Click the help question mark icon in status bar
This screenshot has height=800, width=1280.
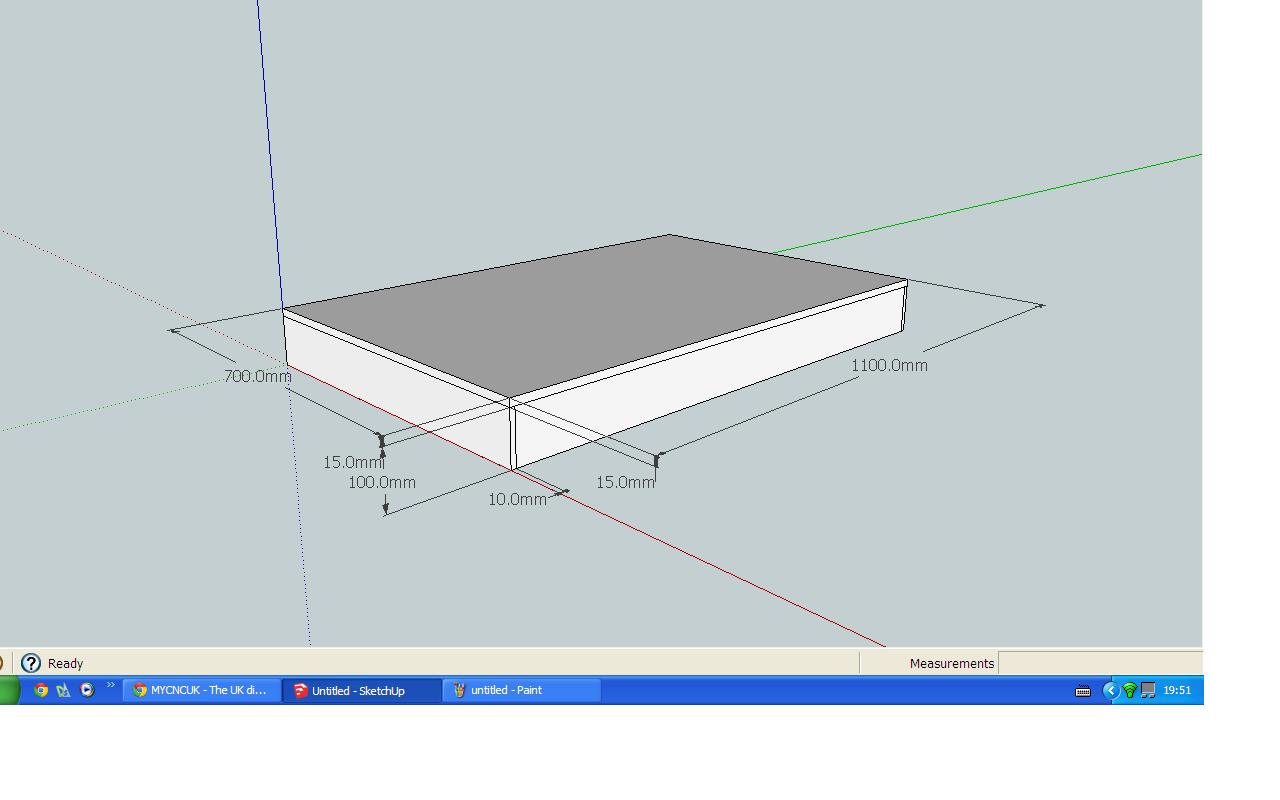coord(31,663)
